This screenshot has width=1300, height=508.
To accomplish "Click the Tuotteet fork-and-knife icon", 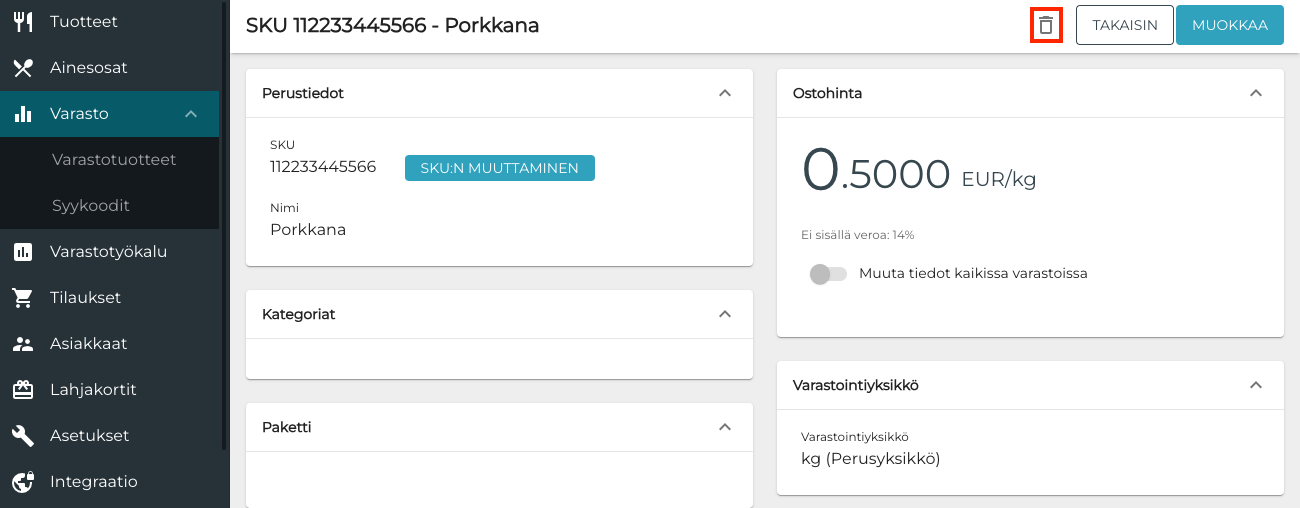I will point(23,22).
